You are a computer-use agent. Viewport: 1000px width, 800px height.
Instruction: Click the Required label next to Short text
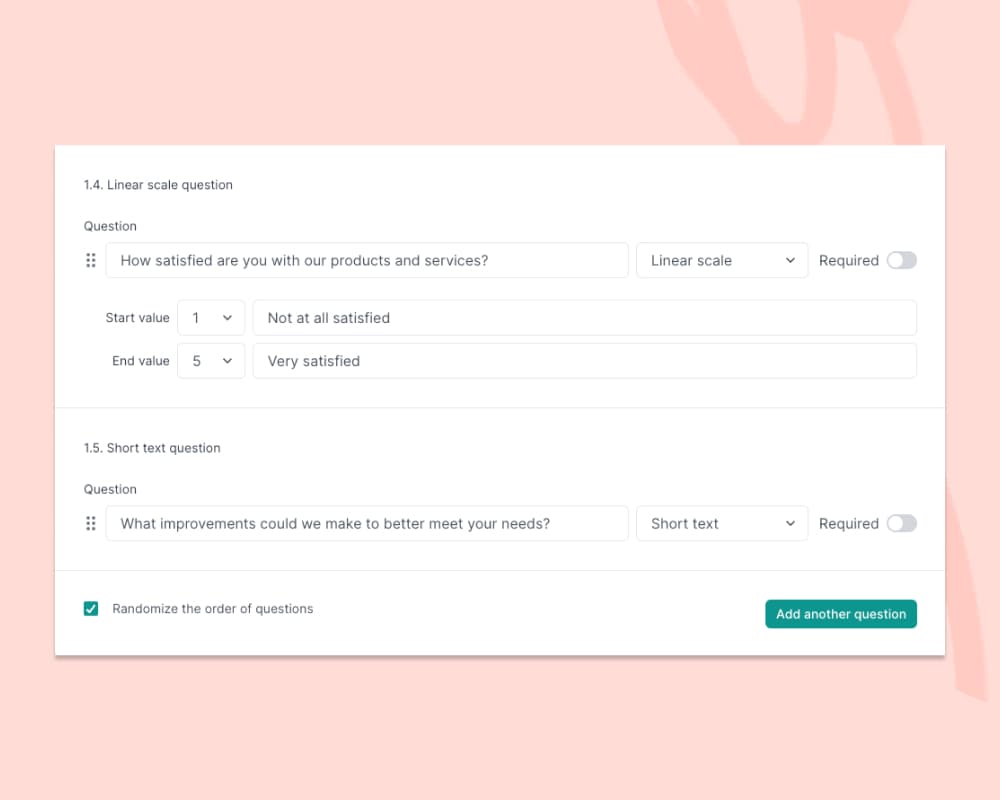tap(848, 523)
